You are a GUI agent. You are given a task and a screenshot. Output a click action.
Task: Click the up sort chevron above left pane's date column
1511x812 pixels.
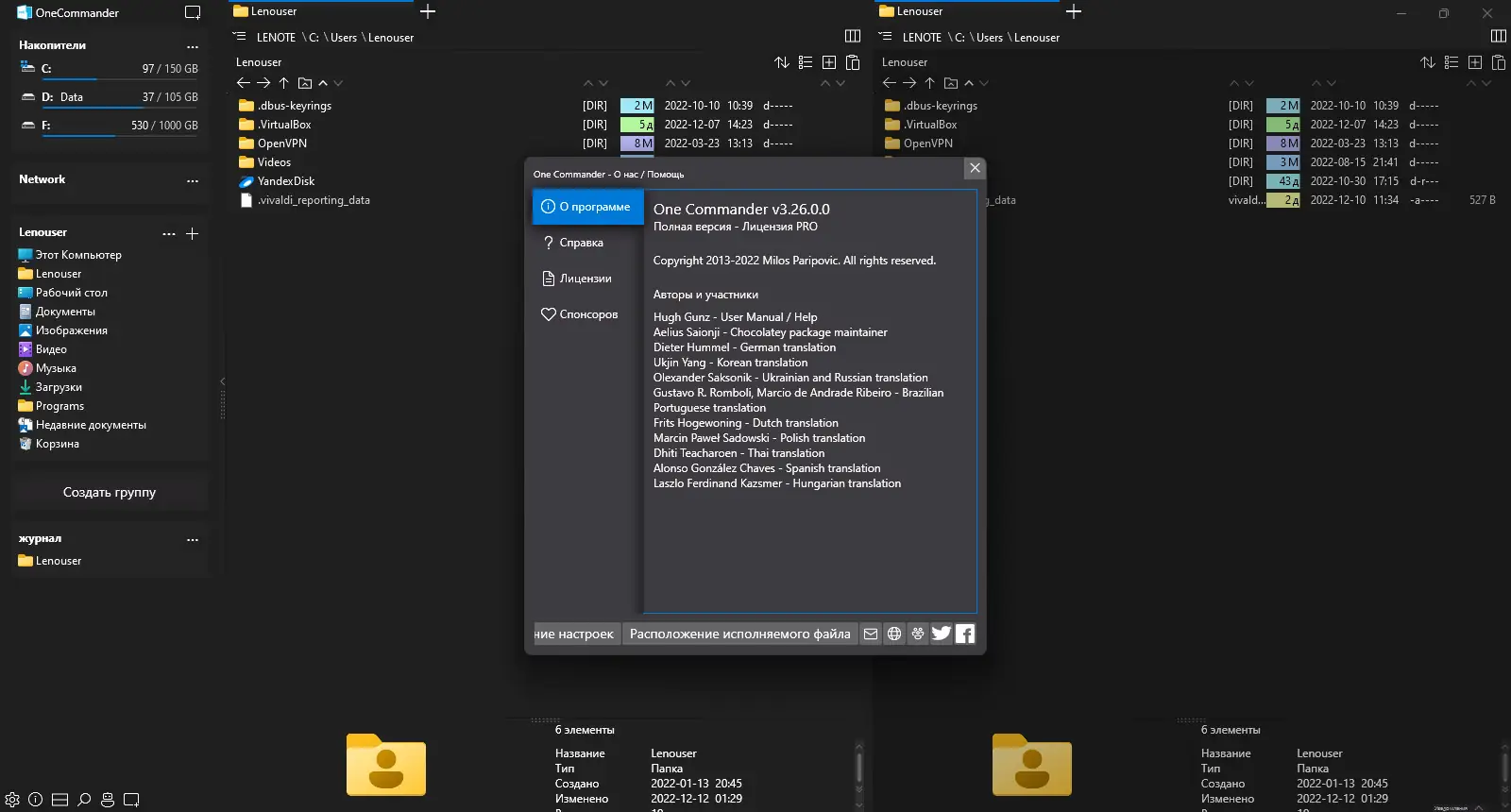671,83
